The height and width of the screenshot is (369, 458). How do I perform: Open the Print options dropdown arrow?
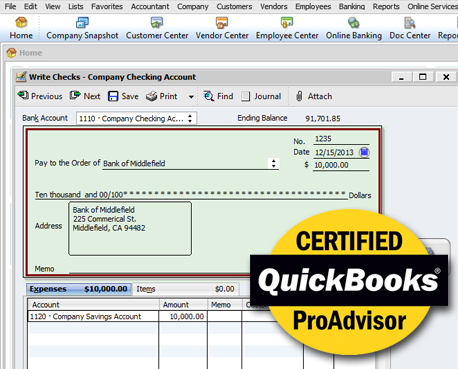point(191,97)
